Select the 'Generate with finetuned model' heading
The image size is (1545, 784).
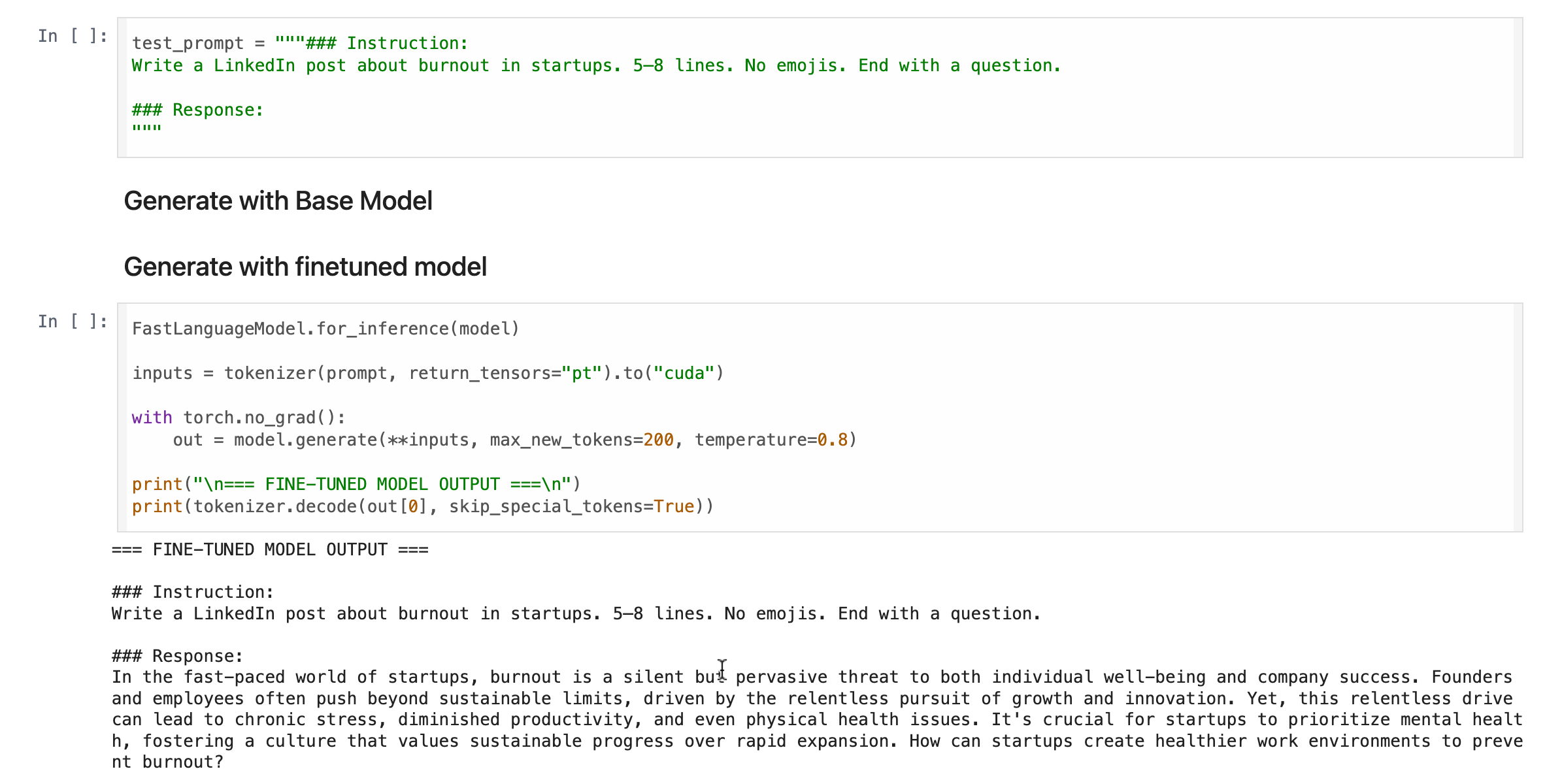click(x=305, y=267)
